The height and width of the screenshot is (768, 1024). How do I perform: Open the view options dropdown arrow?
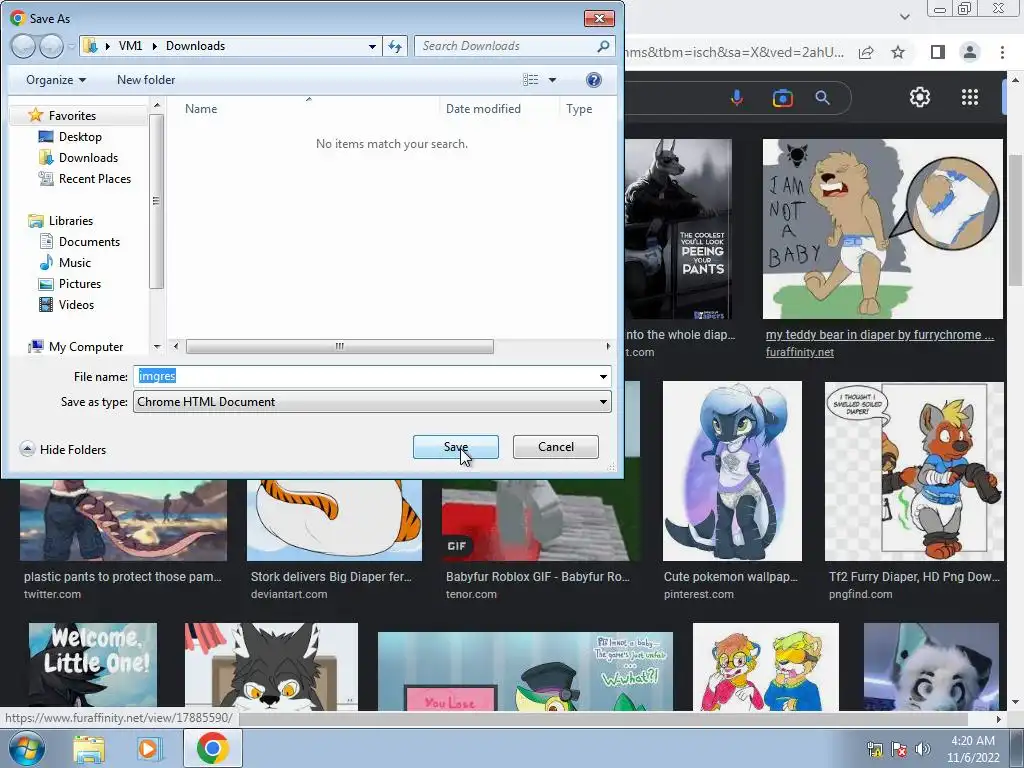point(552,80)
